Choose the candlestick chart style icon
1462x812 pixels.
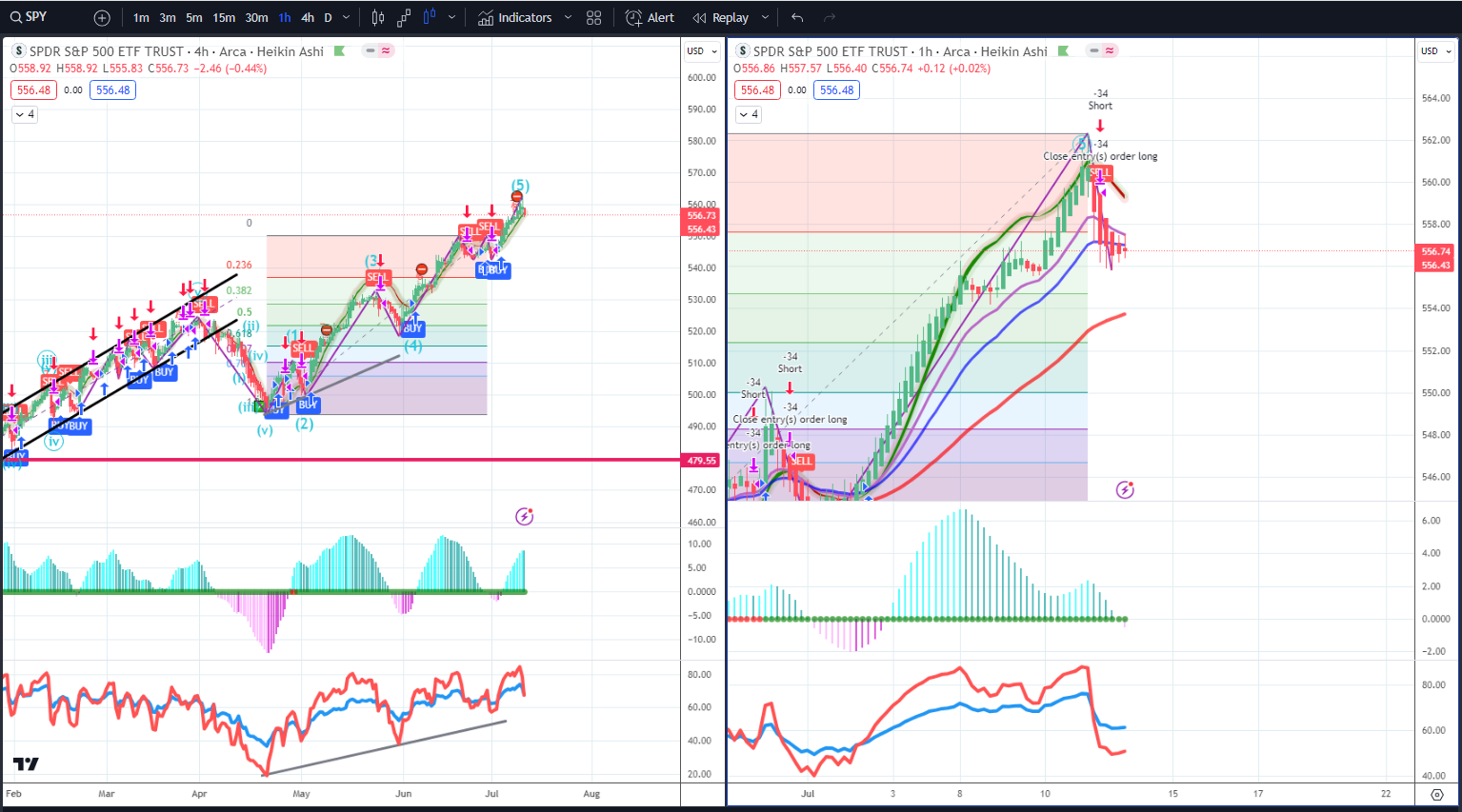pyautogui.click(x=378, y=18)
